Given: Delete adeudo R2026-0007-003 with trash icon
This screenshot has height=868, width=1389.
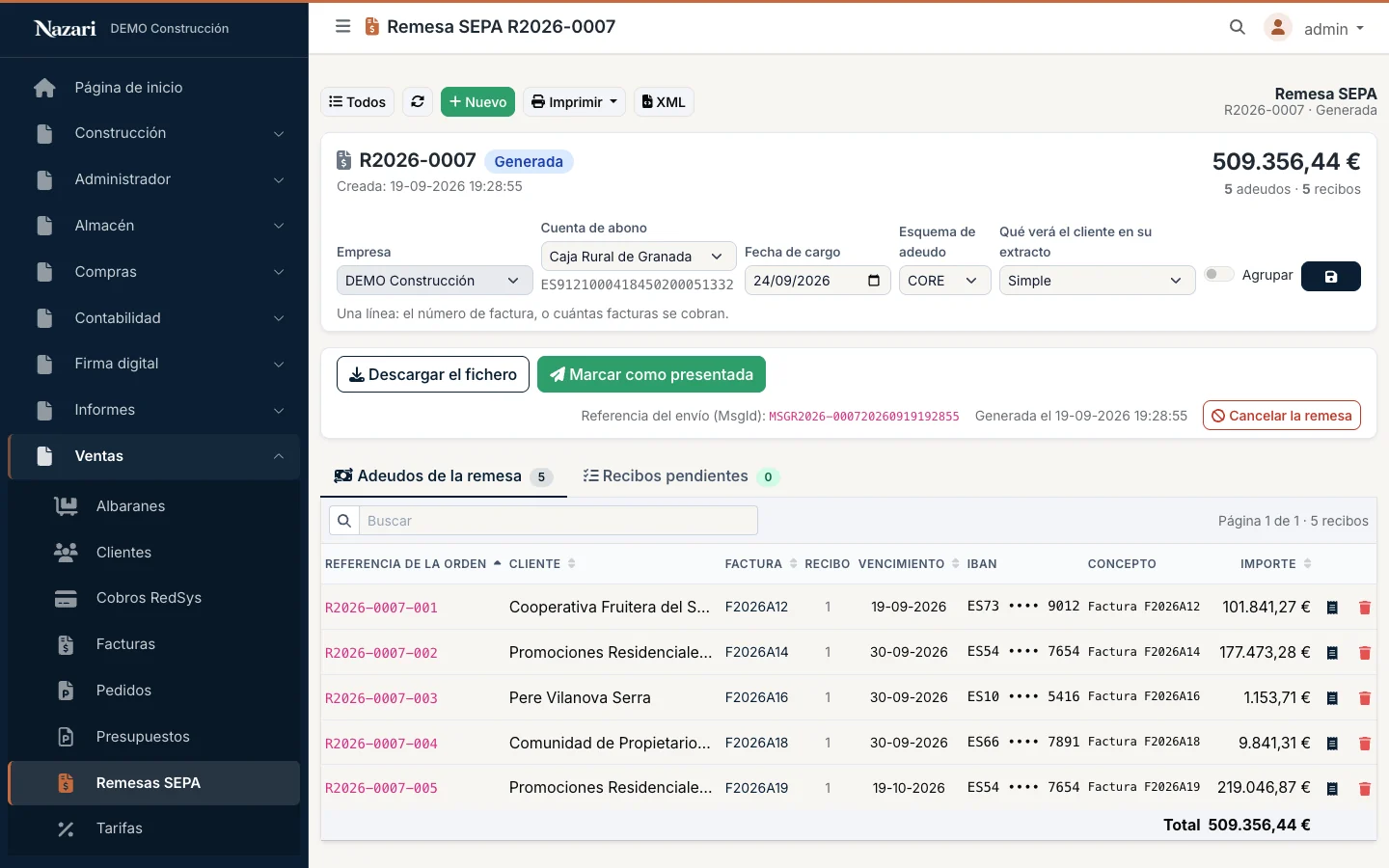Looking at the screenshot, I should point(1364,698).
